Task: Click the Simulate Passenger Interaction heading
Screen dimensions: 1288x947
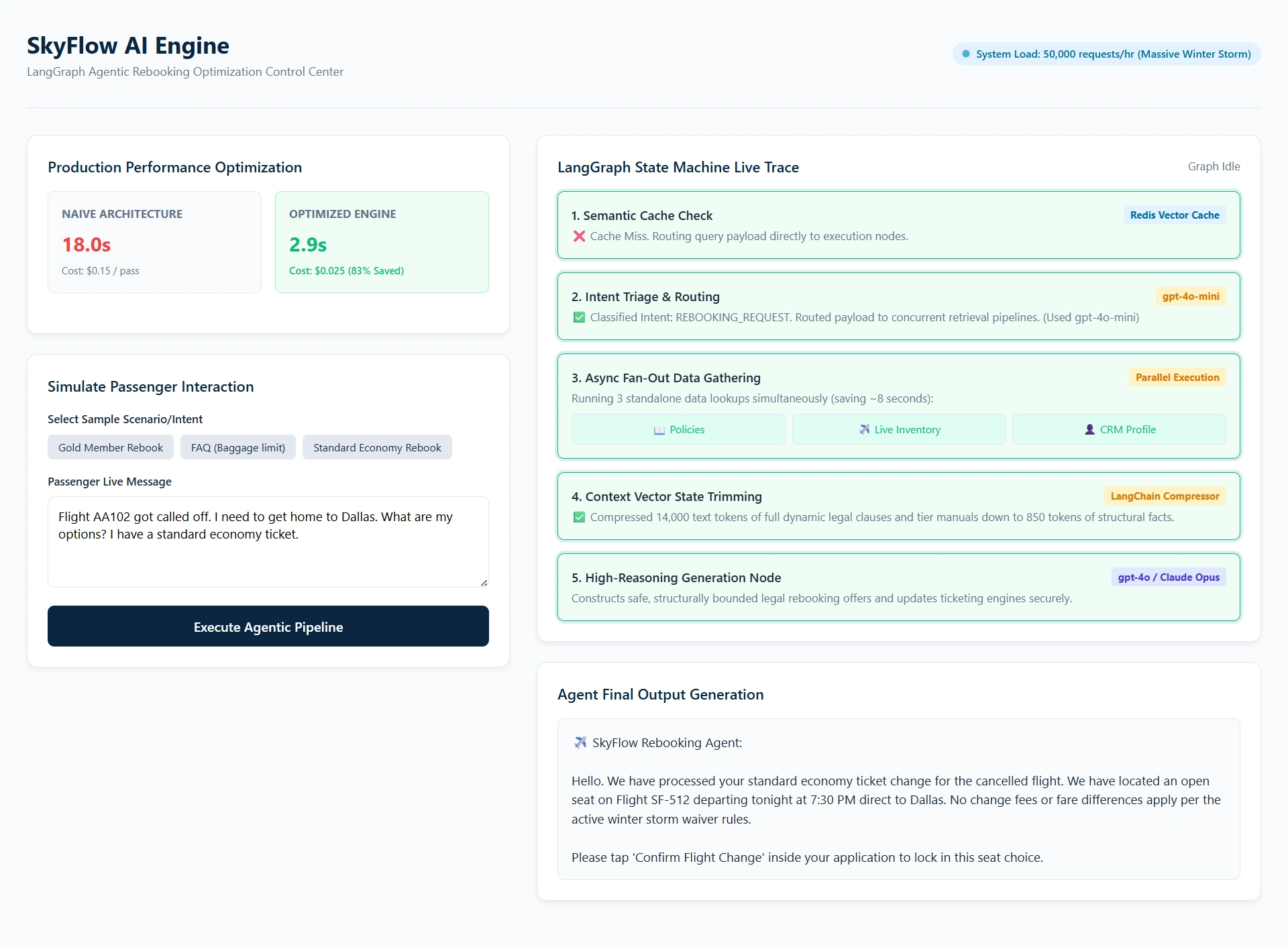Action: tap(151, 386)
